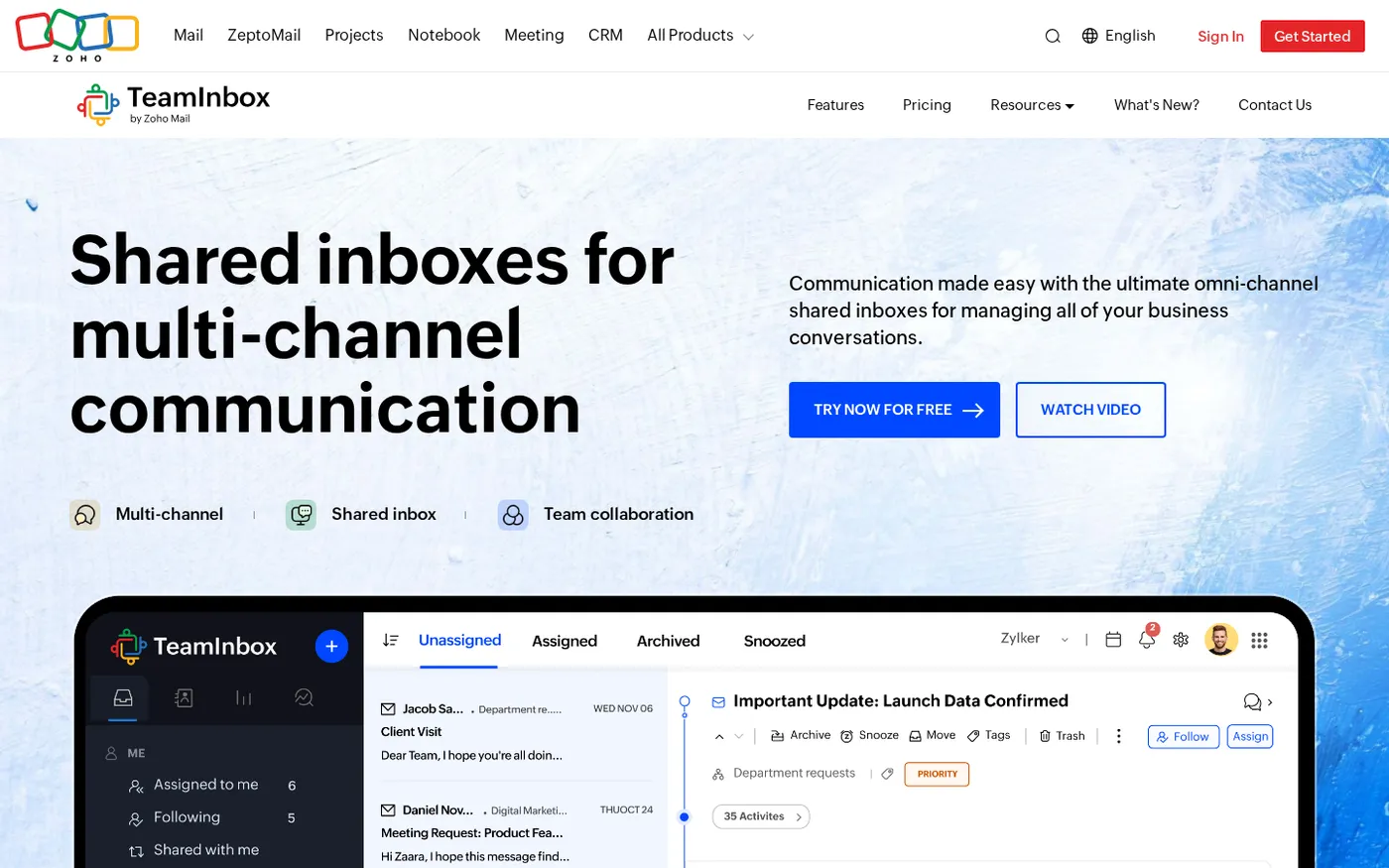Click the Move toolbar icon
The width and height of the screenshot is (1389, 868).
(x=915, y=736)
